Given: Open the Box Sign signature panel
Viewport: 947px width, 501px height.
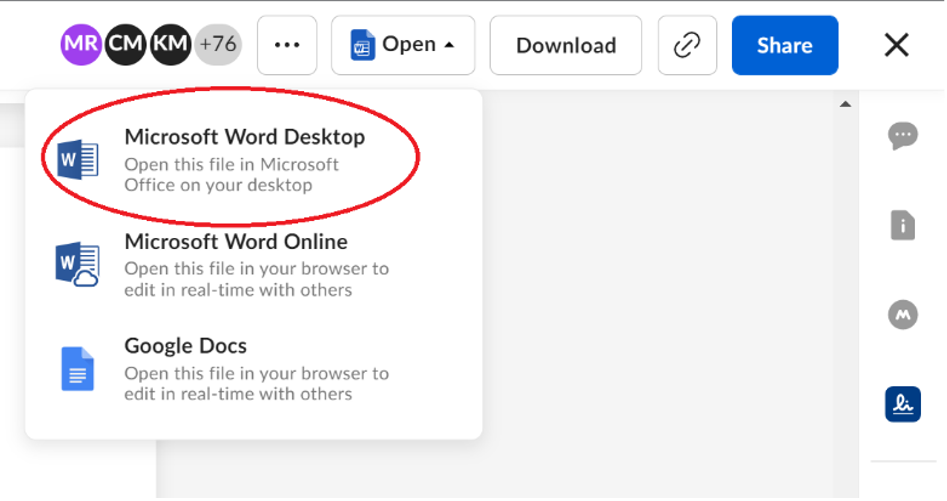Looking at the screenshot, I should (x=903, y=404).
